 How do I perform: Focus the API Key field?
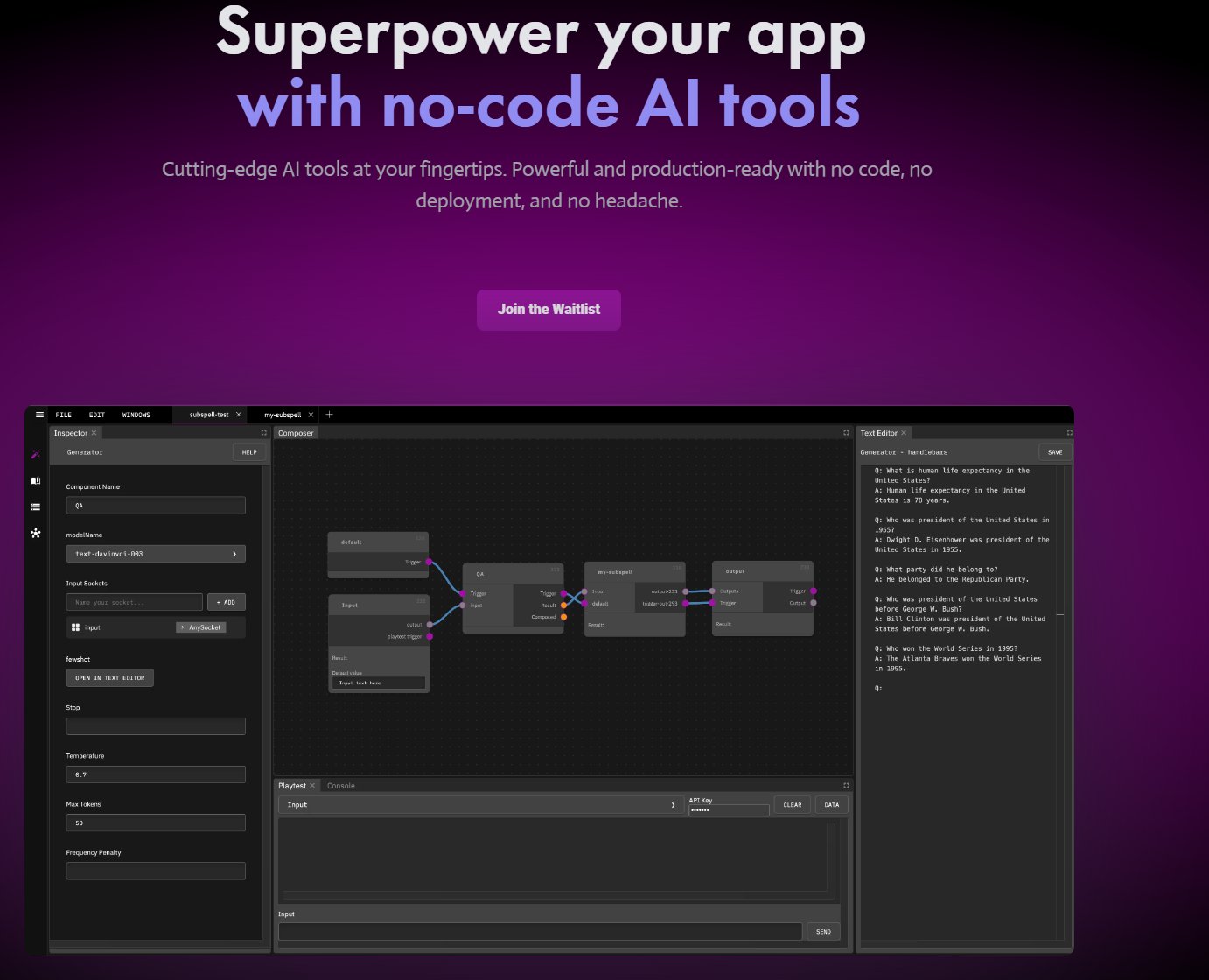729,810
